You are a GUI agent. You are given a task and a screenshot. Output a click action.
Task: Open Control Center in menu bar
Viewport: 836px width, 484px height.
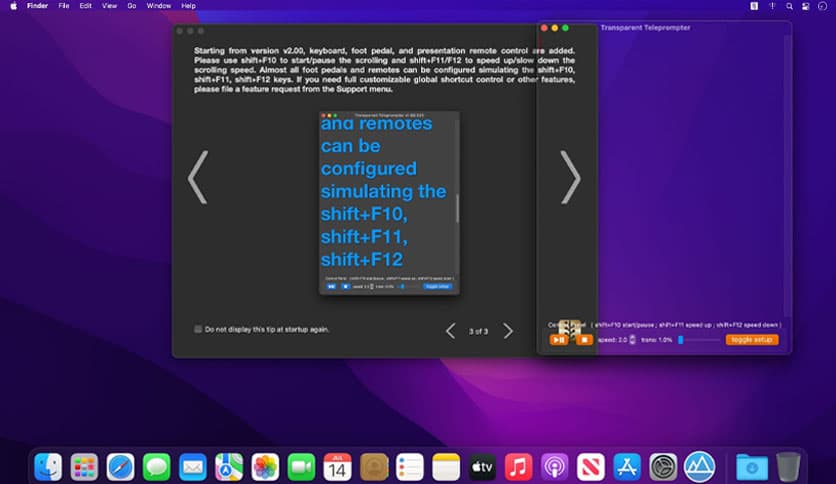[806, 6]
